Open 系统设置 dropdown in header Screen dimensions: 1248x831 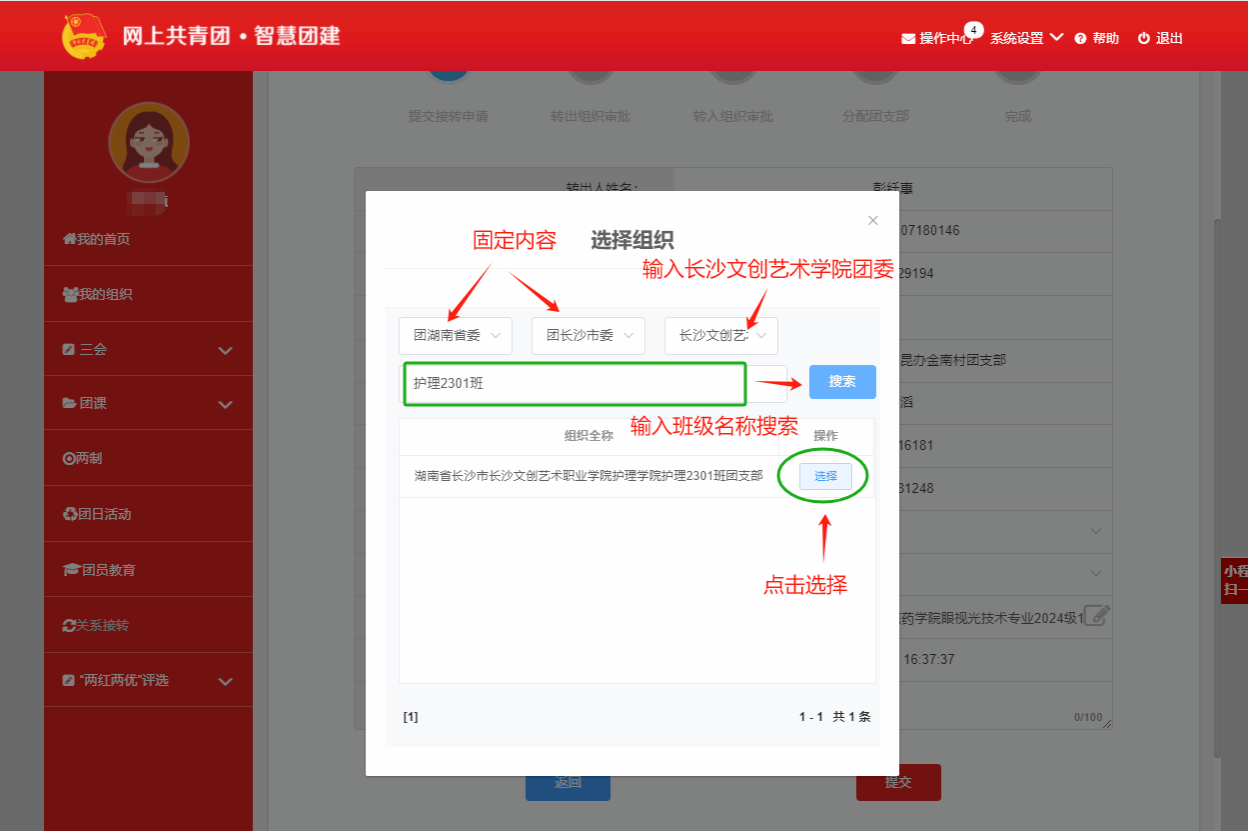pyautogui.click(x=1026, y=38)
